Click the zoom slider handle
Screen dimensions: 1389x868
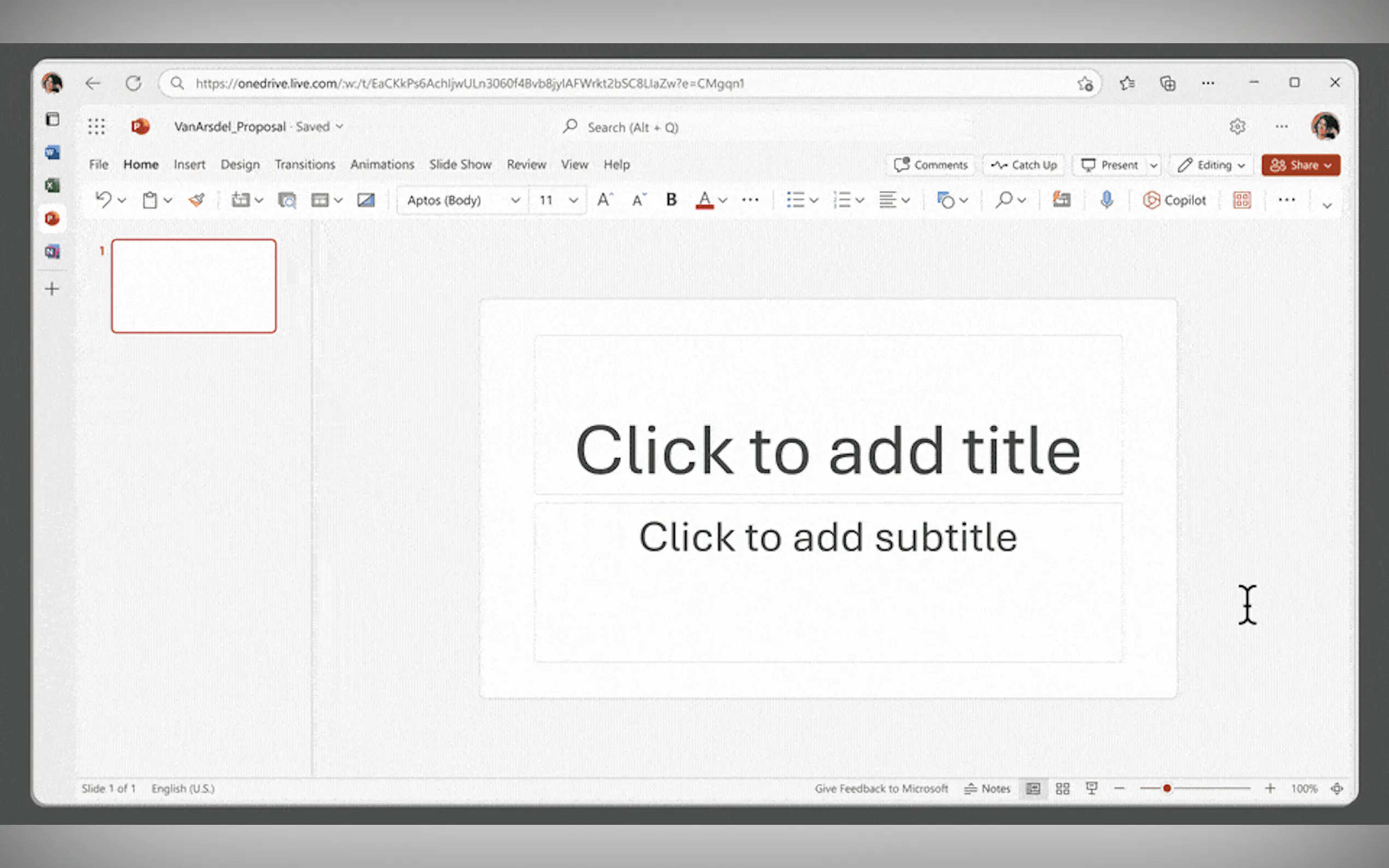pyautogui.click(x=1166, y=788)
